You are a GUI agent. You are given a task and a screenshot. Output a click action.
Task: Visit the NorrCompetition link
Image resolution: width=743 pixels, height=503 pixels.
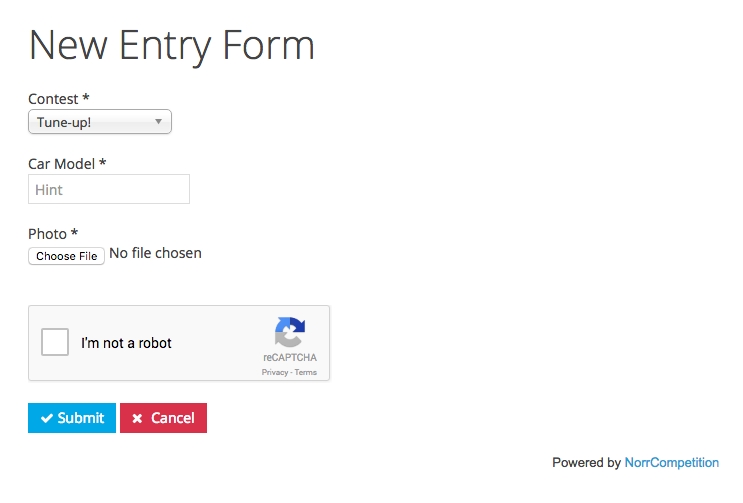click(x=671, y=463)
